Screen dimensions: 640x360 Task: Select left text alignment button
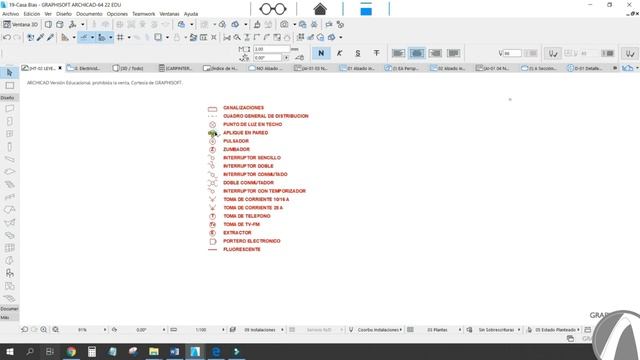click(398, 53)
